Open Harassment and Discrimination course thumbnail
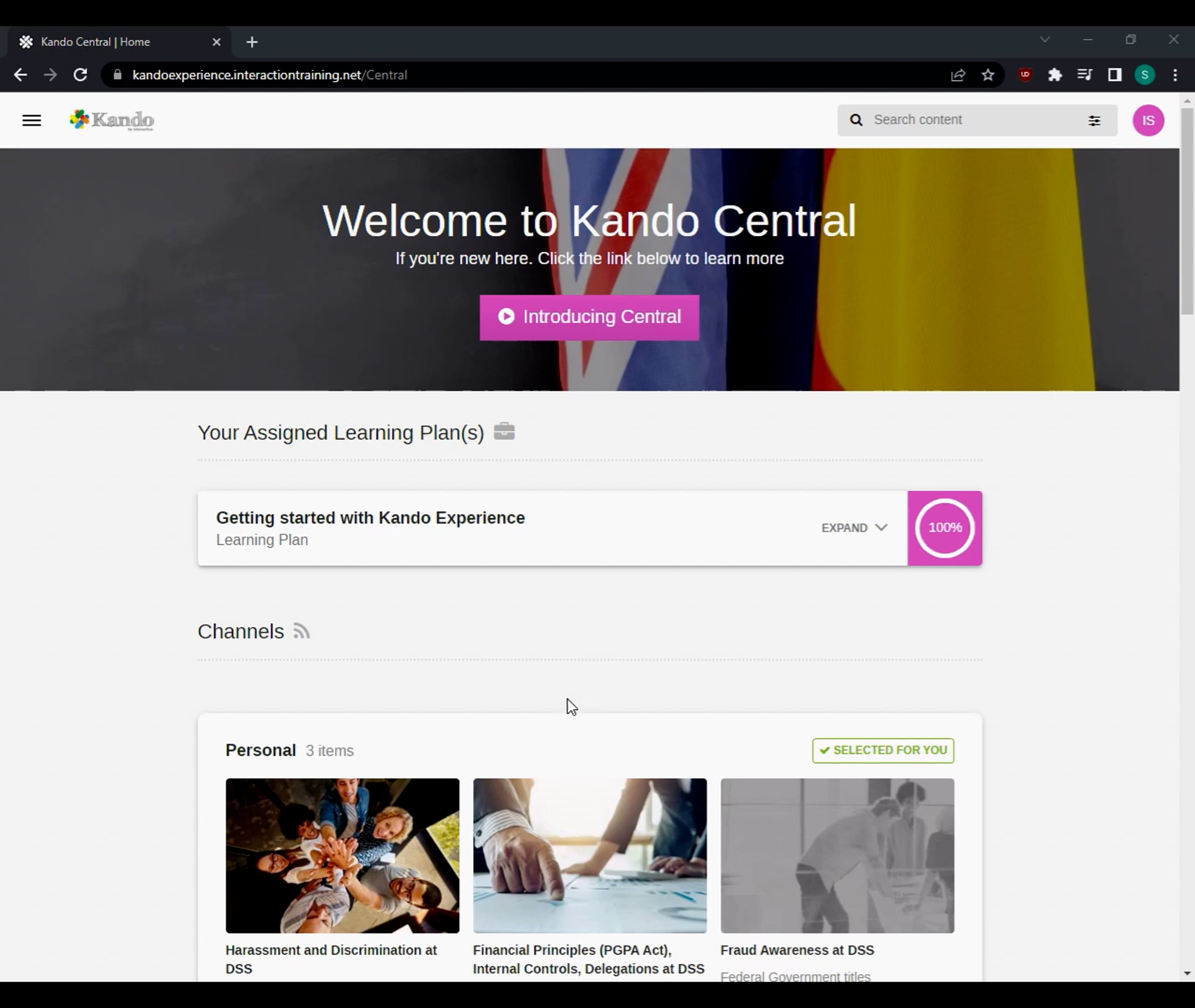This screenshot has width=1195, height=1008. coord(343,855)
